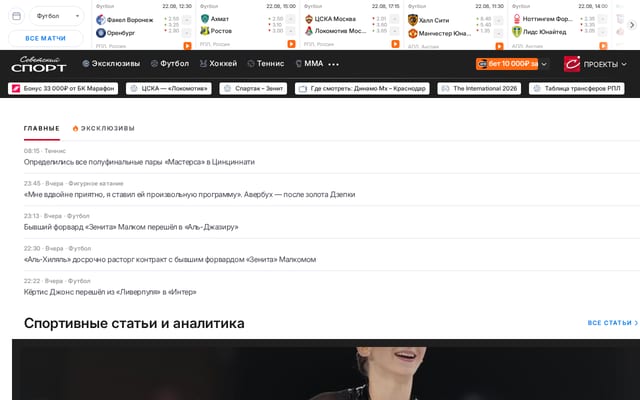Click the Ноттингем Форест team logo

coord(517,19)
